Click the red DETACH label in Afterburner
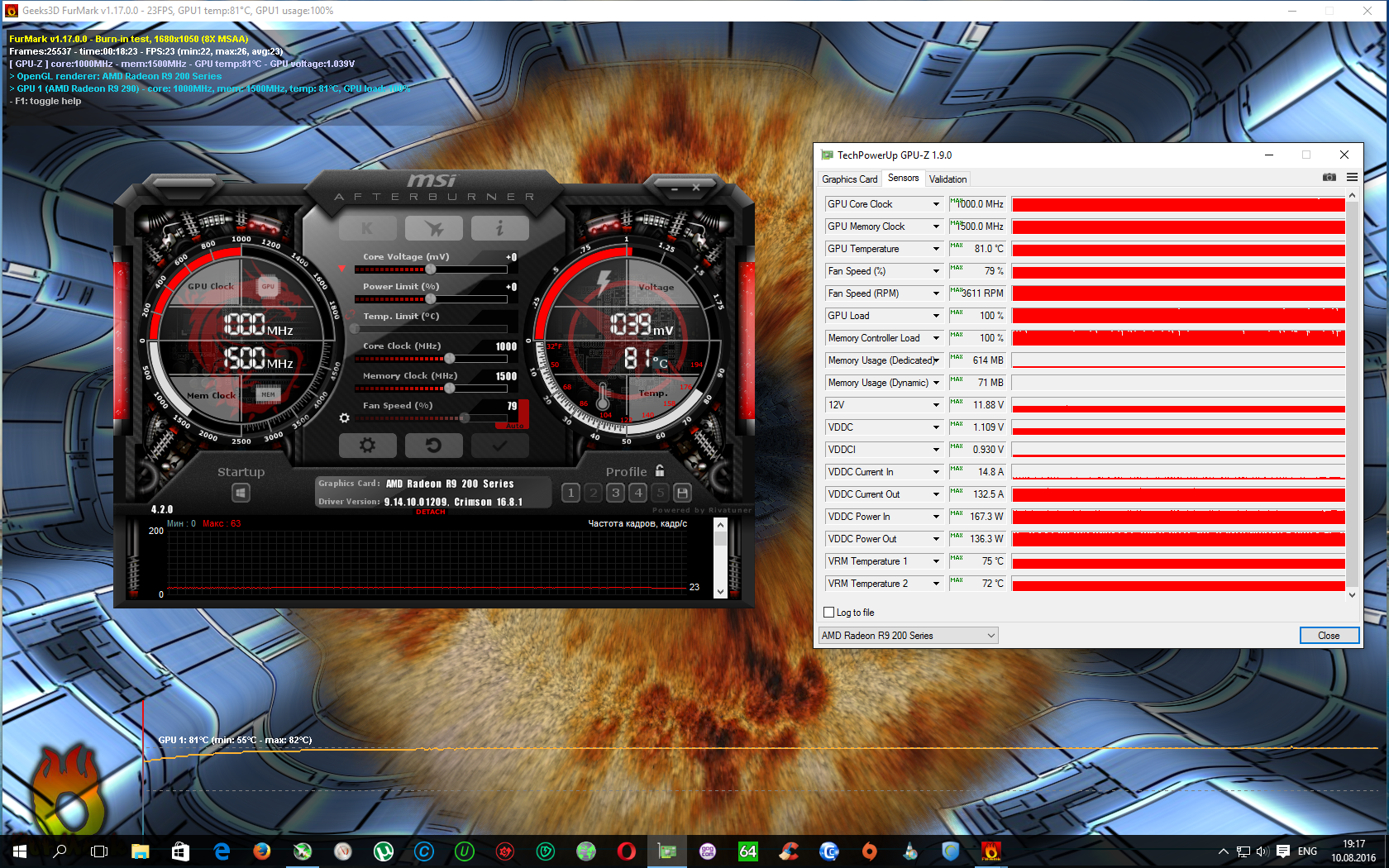Viewport: 1389px width, 868px height. pos(430,512)
